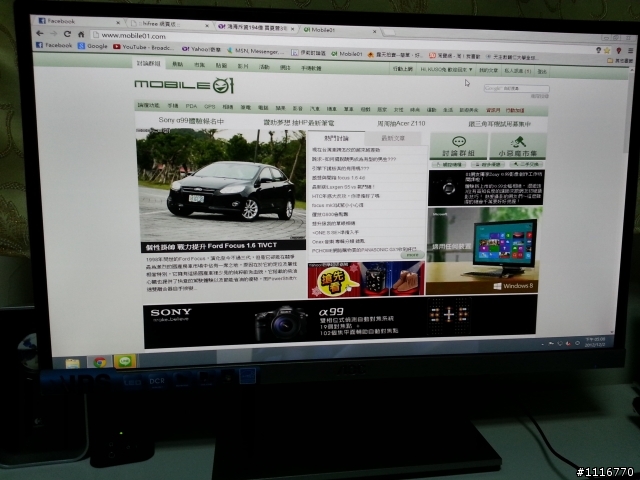Image resolution: width=640 pixels, height=480 pixels.
Task: Open the PANASONIC GX1 discussion topic
Action: click(364, 250)
